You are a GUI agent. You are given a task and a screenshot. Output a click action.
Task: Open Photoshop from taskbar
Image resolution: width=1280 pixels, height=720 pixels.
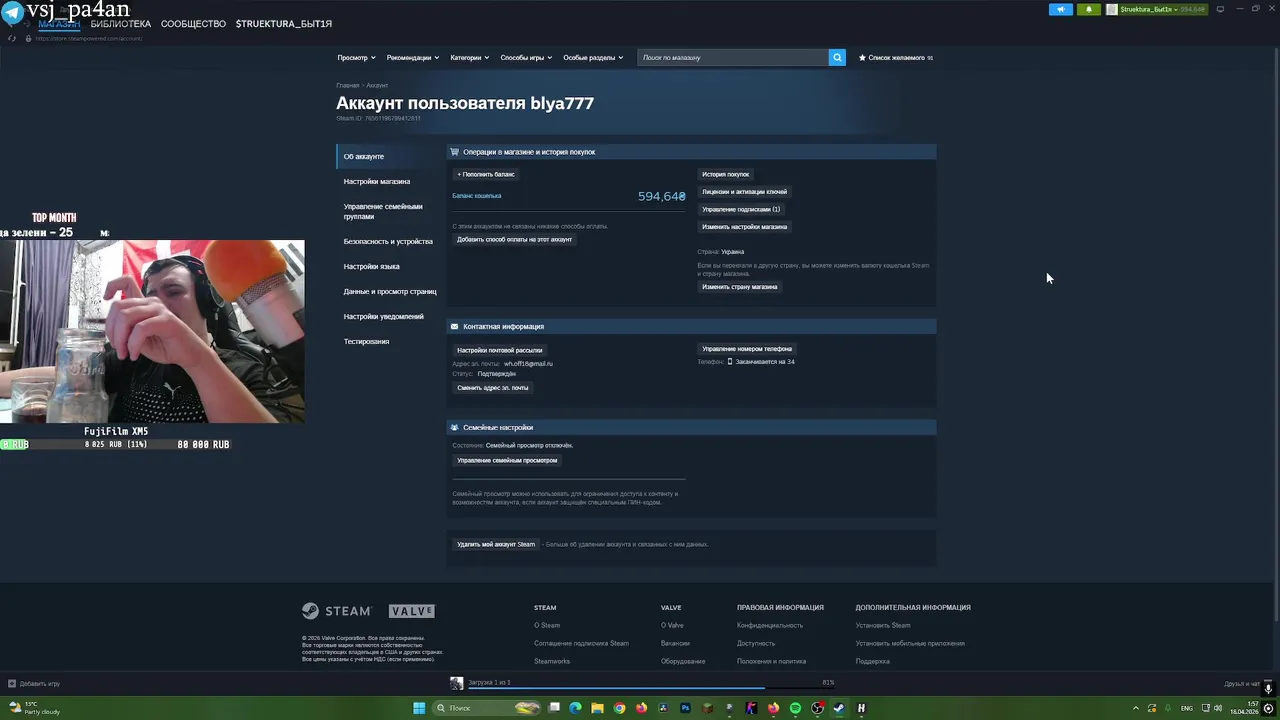click(x=685, y=708)
